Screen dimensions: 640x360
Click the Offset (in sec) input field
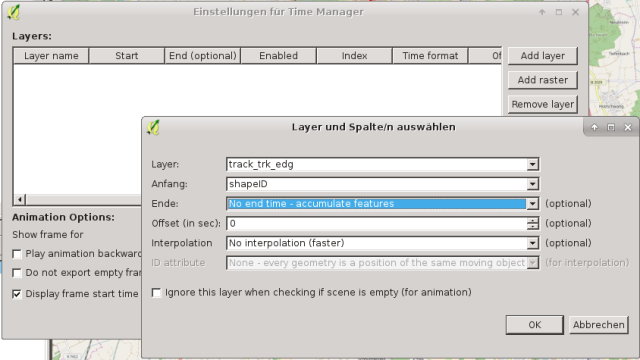tap(377, 223)
